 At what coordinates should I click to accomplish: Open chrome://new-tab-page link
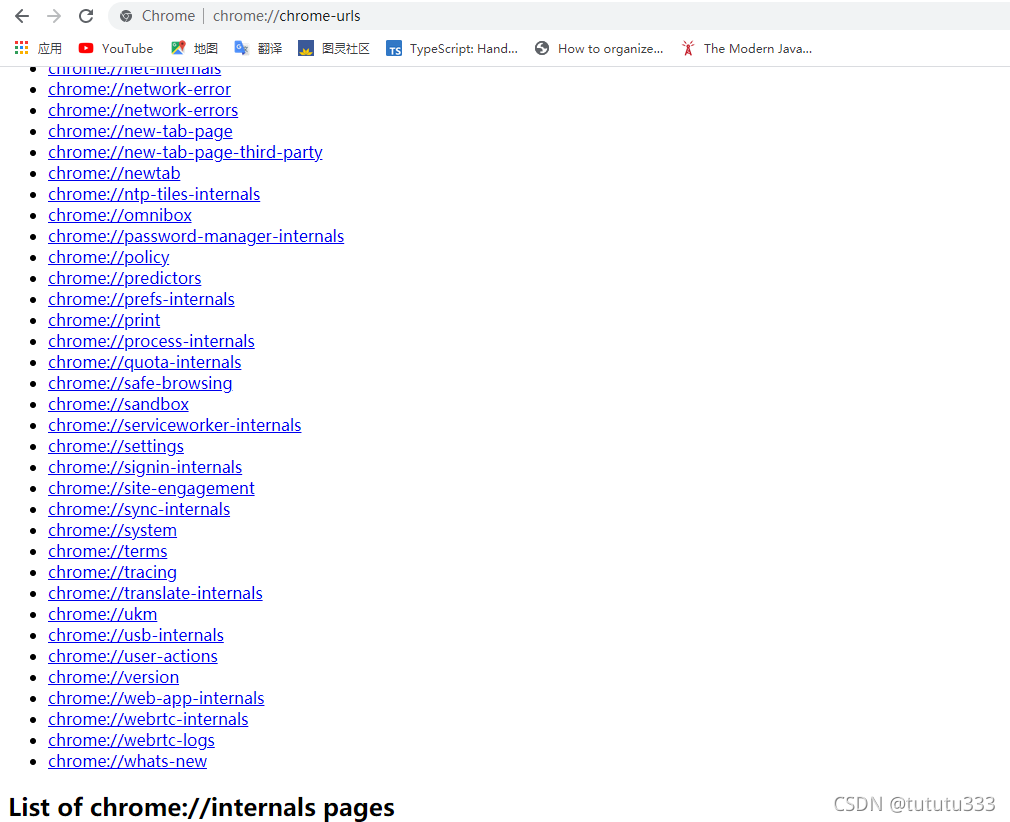[x=140, y=131]
